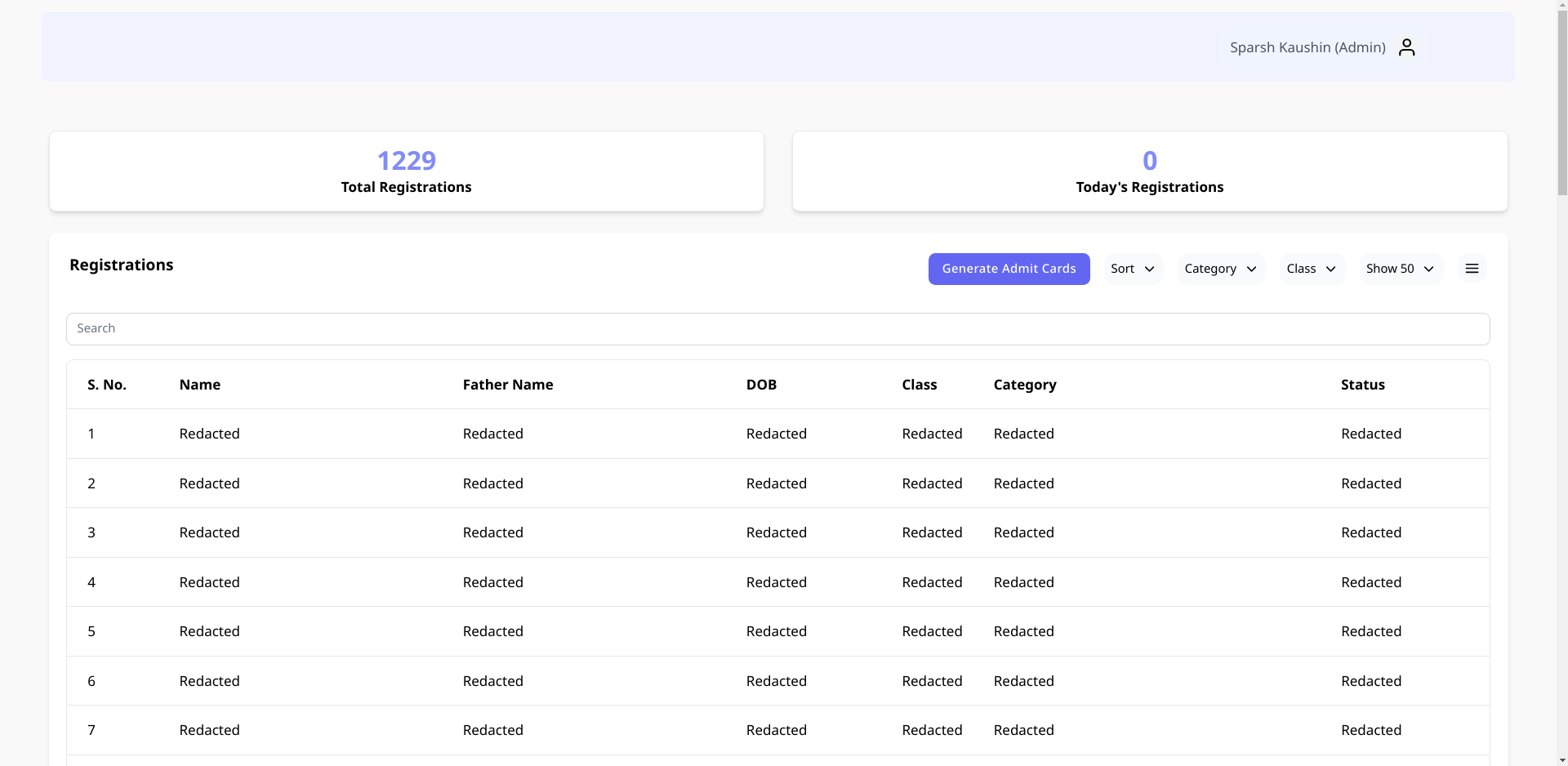The height and width of the screenshot is (766, 1568).
Task: Click the Category chevron arrow
Action: [x=1252, y=269]
